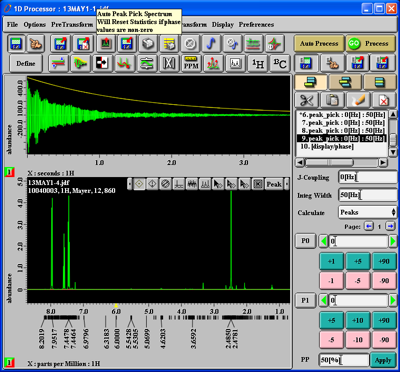Click the P1 right green arrow

[x=393, y=301]
